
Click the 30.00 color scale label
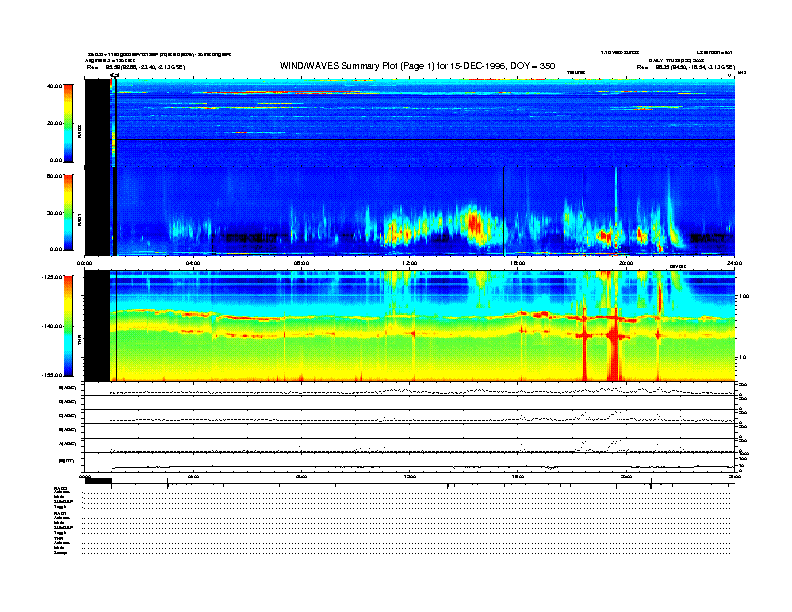click(54, 213)
